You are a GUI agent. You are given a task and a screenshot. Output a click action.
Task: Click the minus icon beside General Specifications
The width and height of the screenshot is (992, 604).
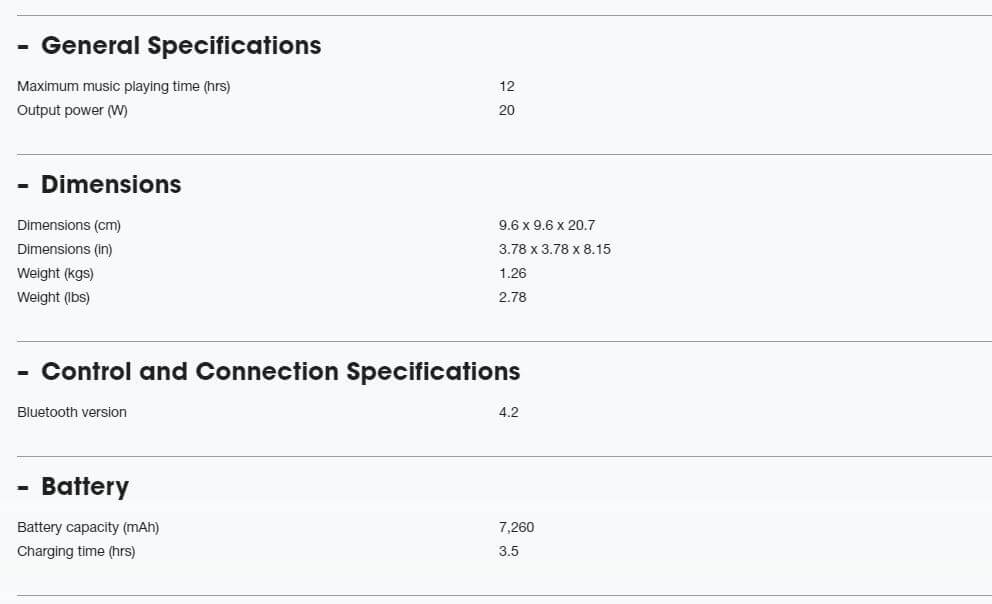coord(22,48)
